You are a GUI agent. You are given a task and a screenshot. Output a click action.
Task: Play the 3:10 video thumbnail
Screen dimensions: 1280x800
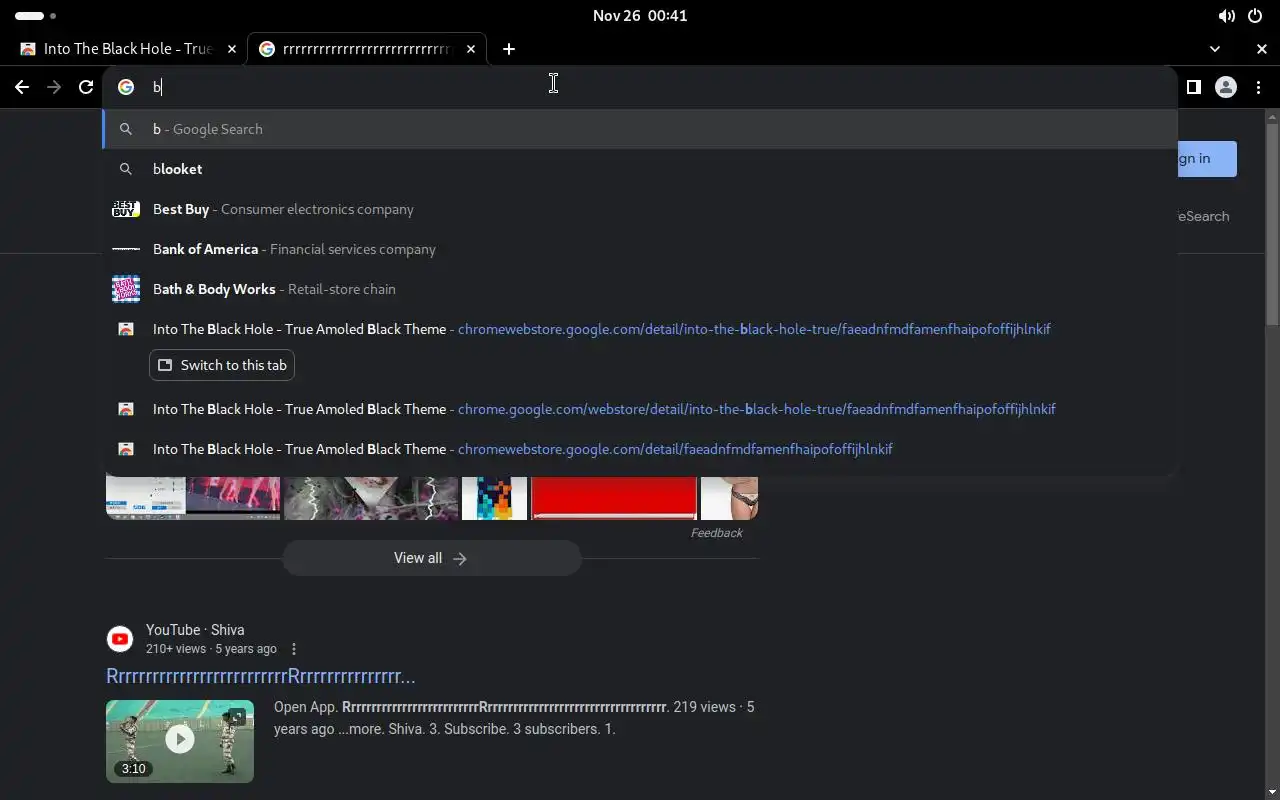(180, 741)
